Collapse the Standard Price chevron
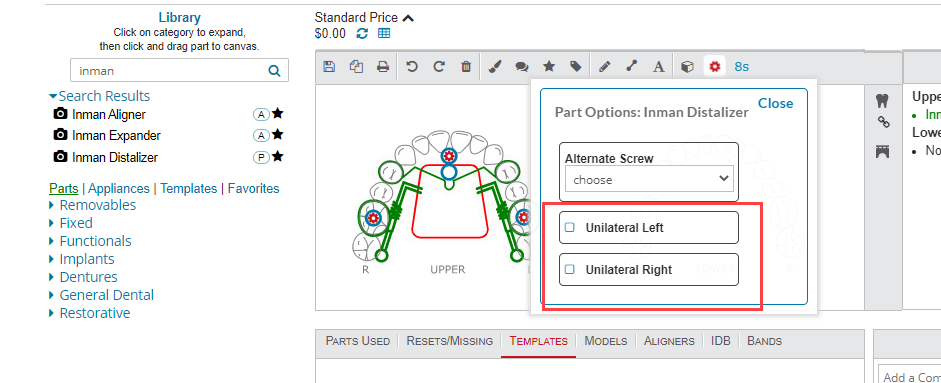This screenshot has width=941, height=383. point(408,18)
